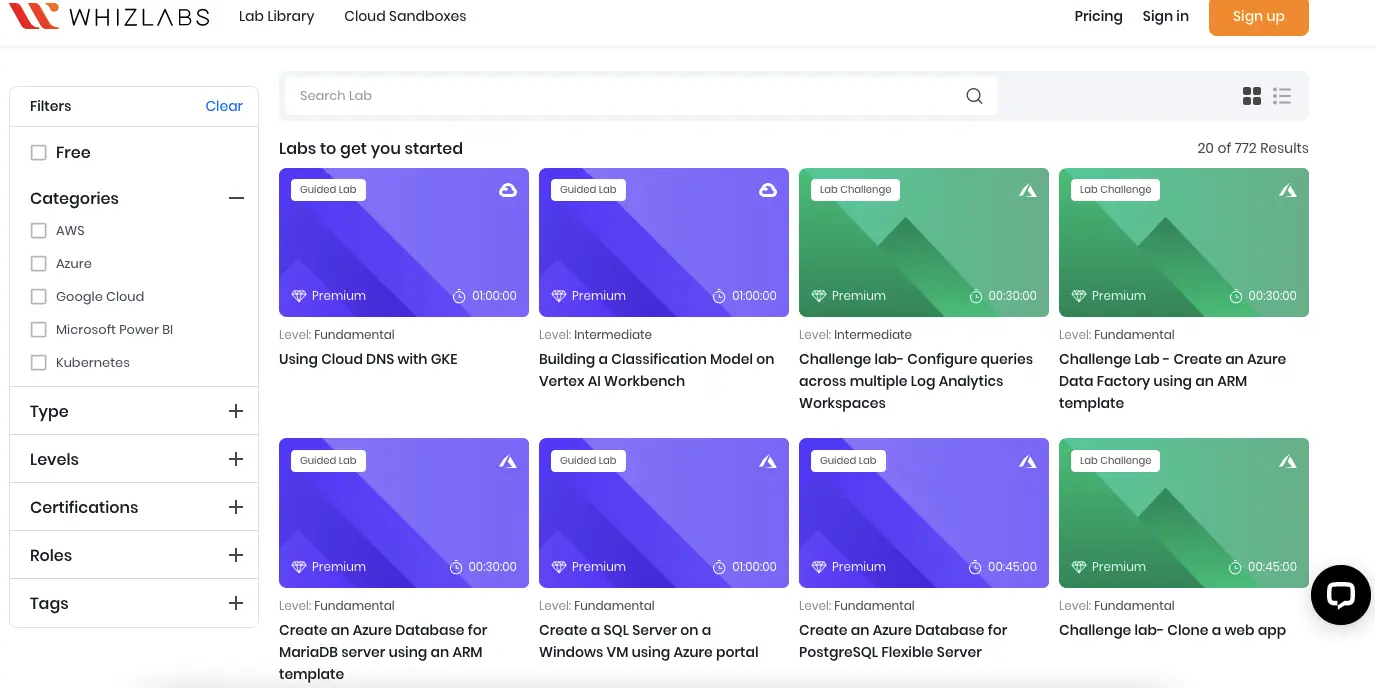1375x688 pixels.
Task: Check the AWS category filter
Action: pos(39,231)
